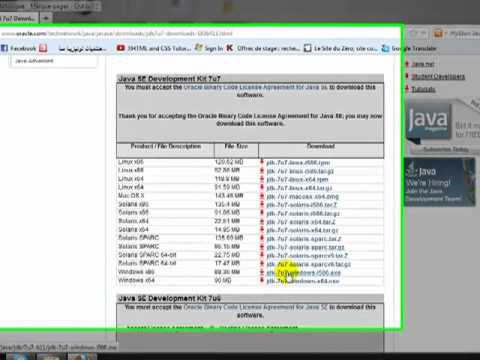Click the Windows x86 row label
The height and width of the screenshot is (360, 480).
coord(136,272)
